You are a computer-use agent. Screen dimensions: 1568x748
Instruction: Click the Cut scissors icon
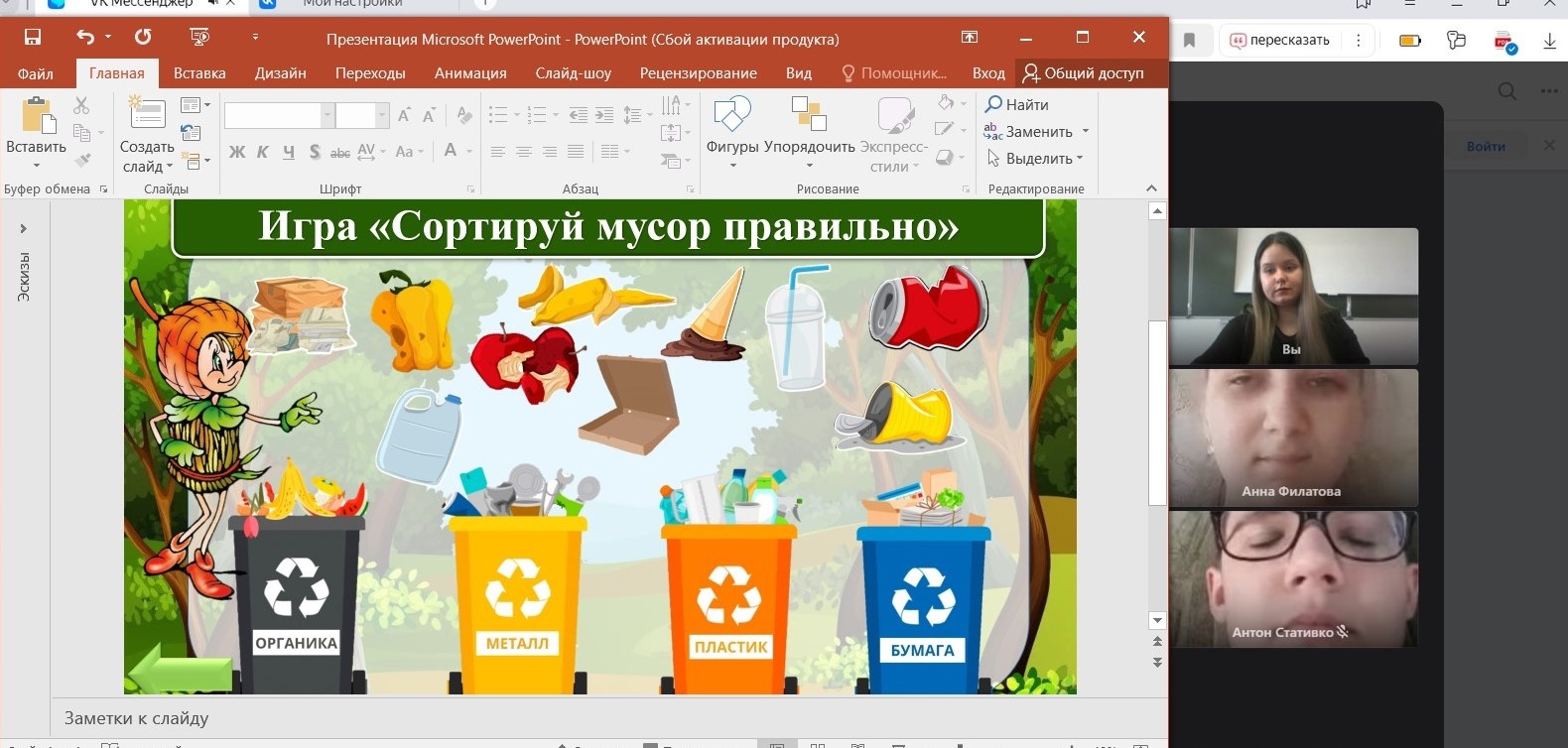point(81,105)
